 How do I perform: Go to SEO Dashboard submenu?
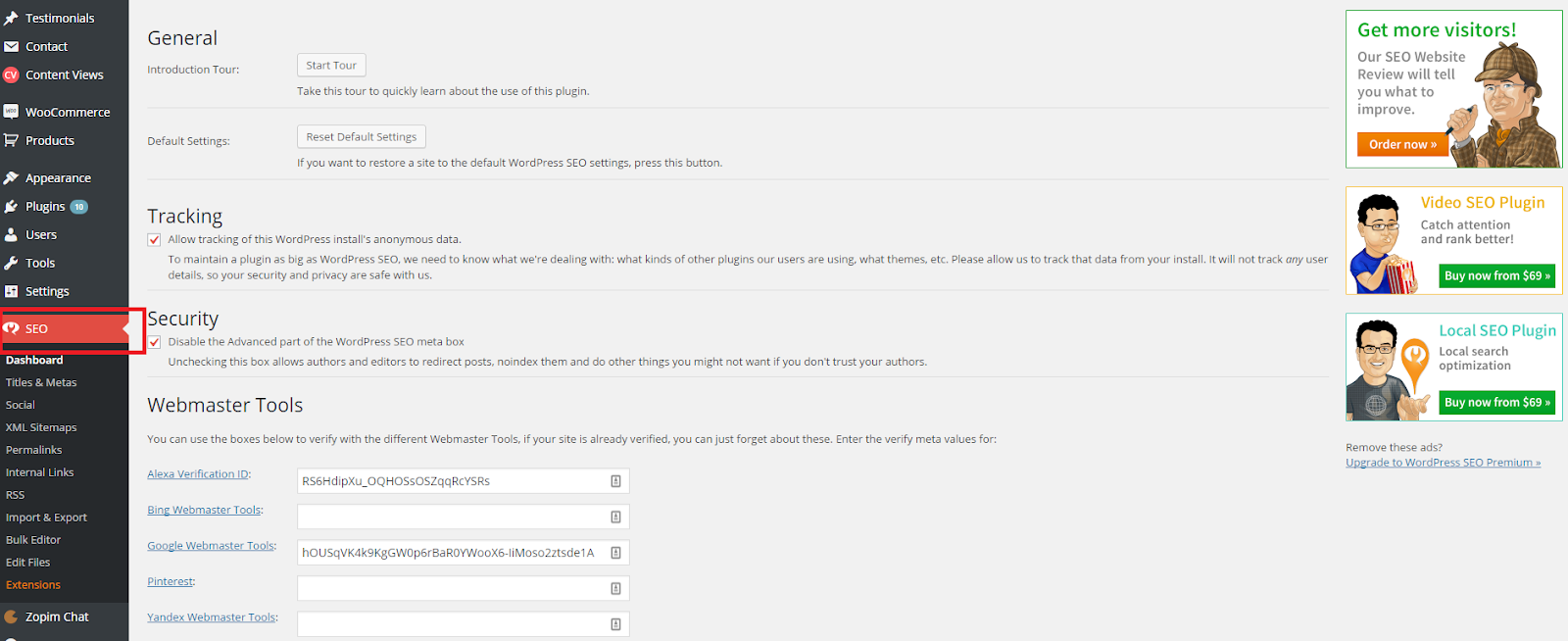(x=34, y=360)
